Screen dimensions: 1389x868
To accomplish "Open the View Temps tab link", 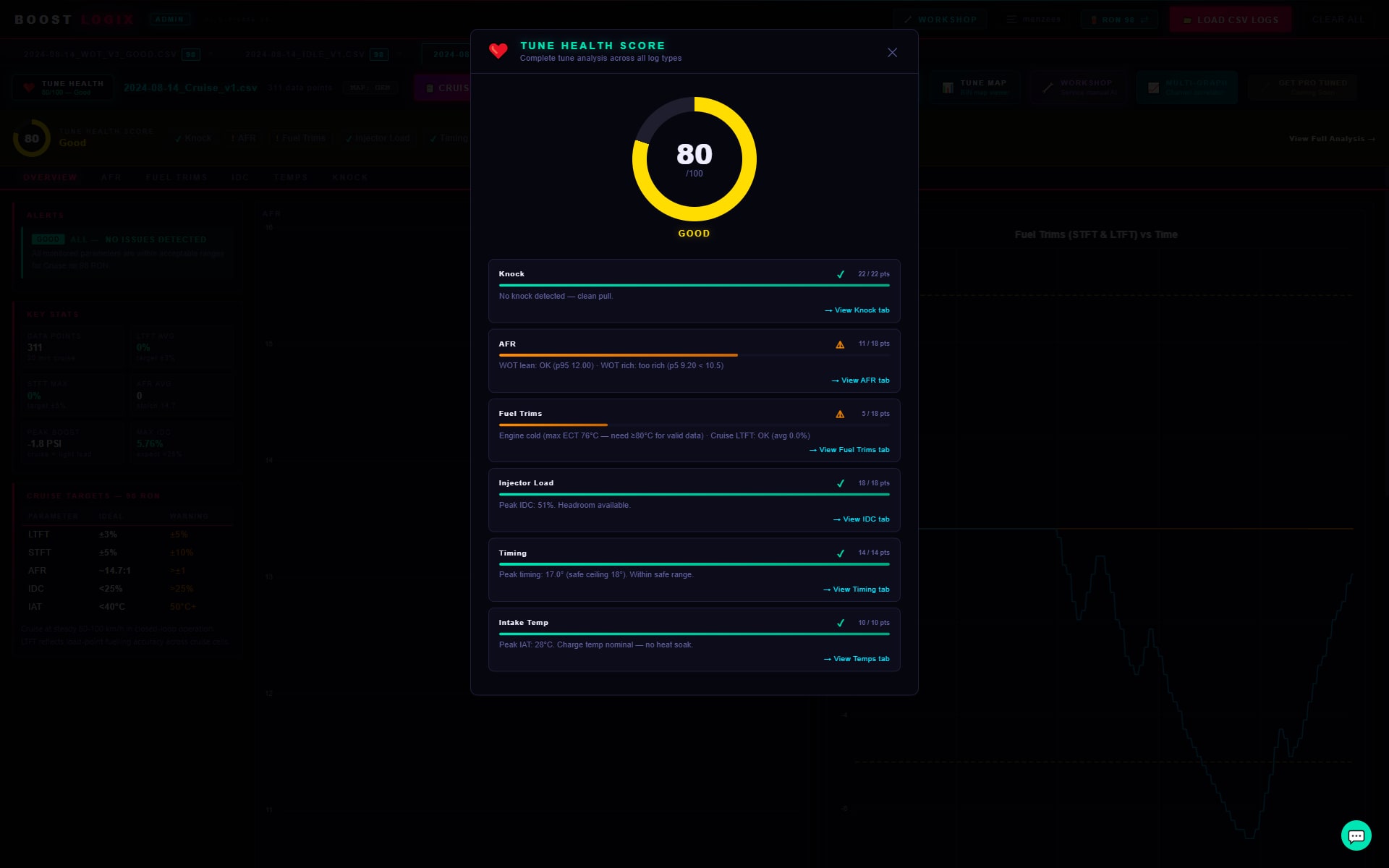I will 857,659.
